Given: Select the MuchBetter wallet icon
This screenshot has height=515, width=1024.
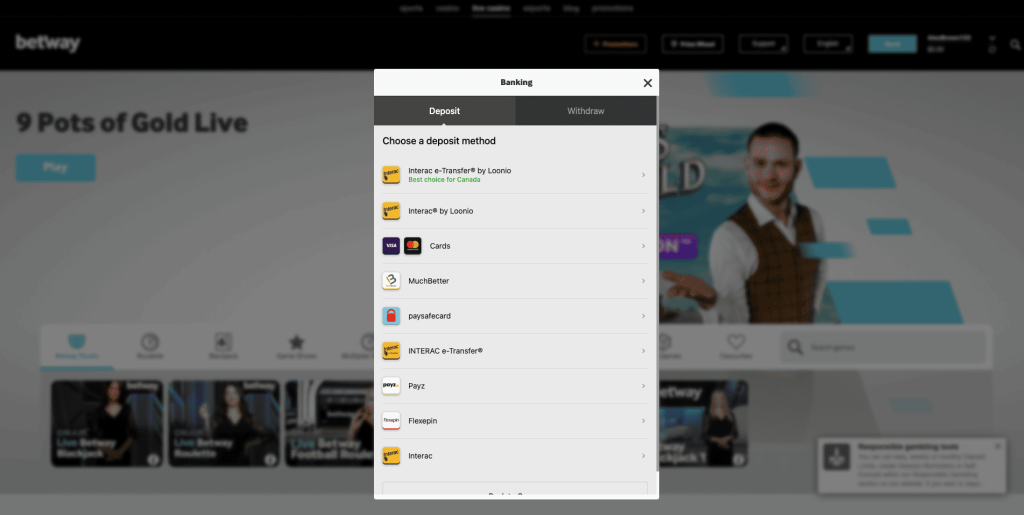Looking at the screenshot, I should [391, 281].
